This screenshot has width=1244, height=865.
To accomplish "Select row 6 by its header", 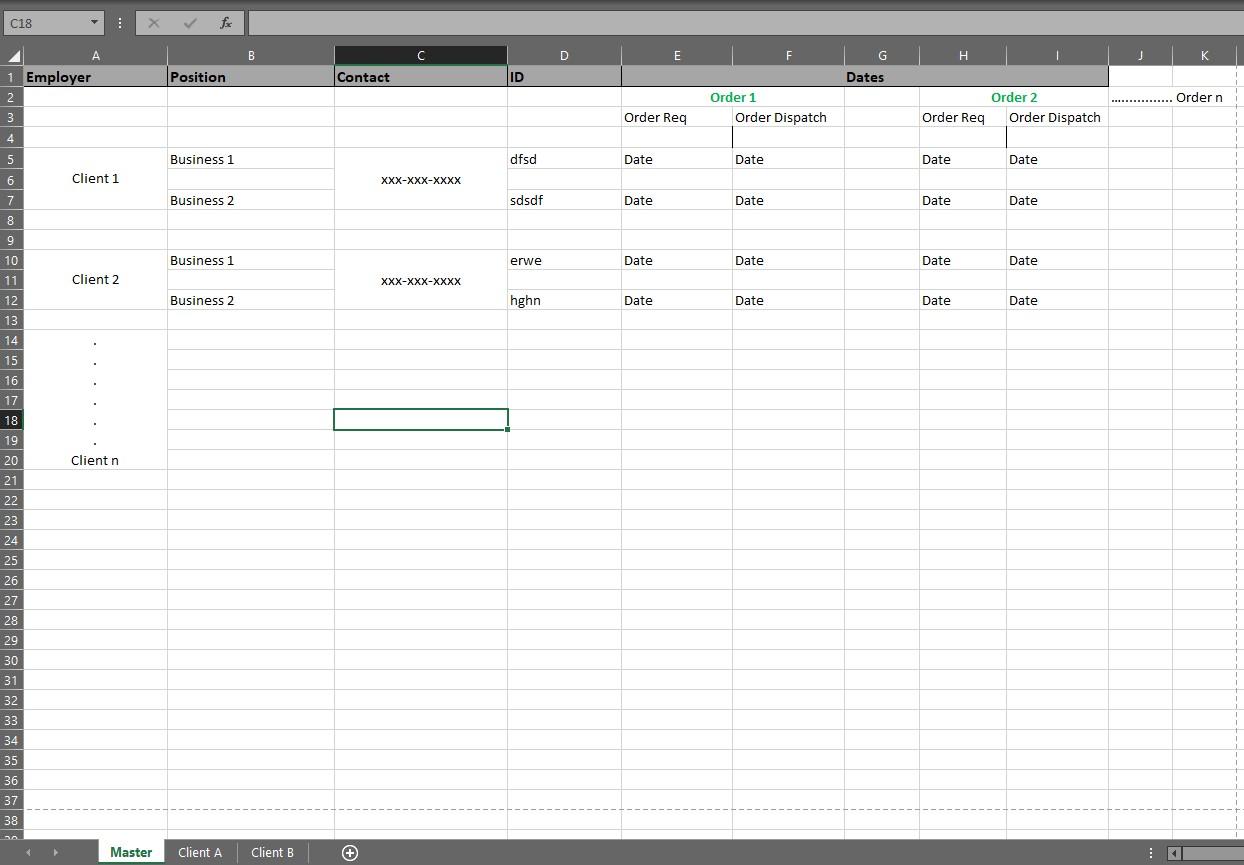I will pos(11,179).
